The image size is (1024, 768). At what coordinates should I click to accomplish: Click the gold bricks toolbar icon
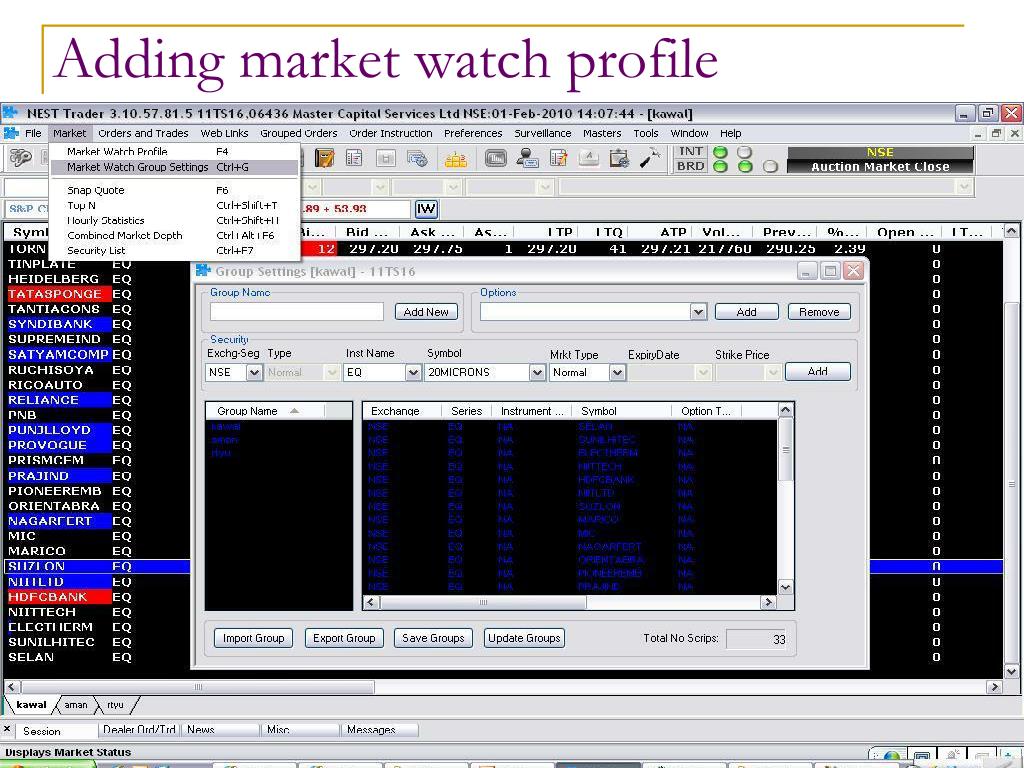[x=456, y=159]
